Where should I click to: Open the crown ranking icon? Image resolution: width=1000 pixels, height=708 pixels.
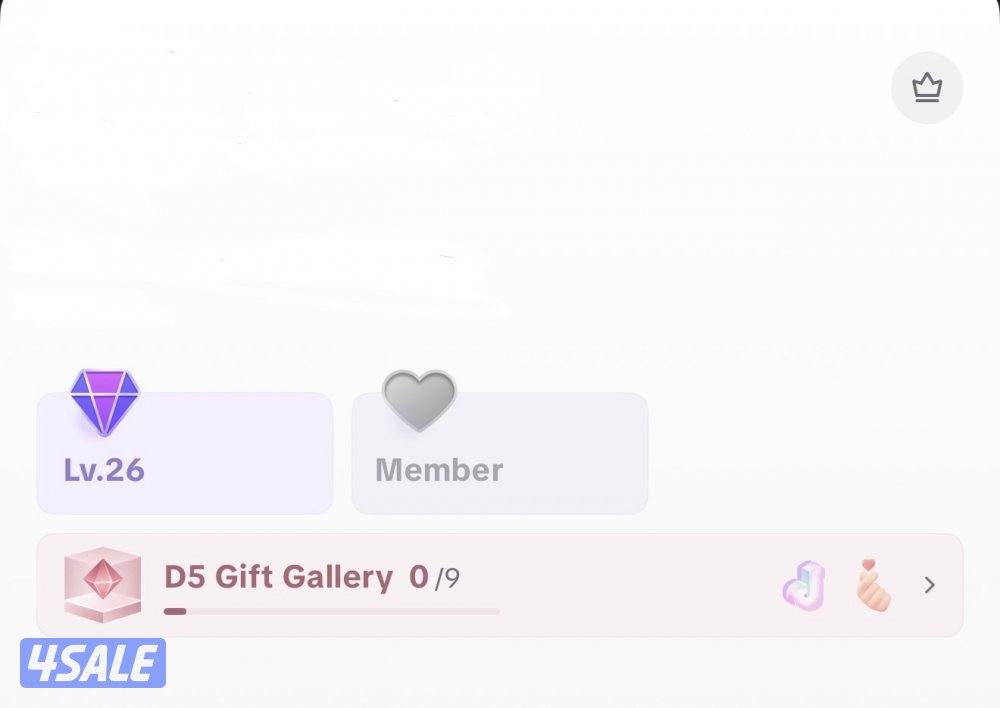tap(927, 88)
